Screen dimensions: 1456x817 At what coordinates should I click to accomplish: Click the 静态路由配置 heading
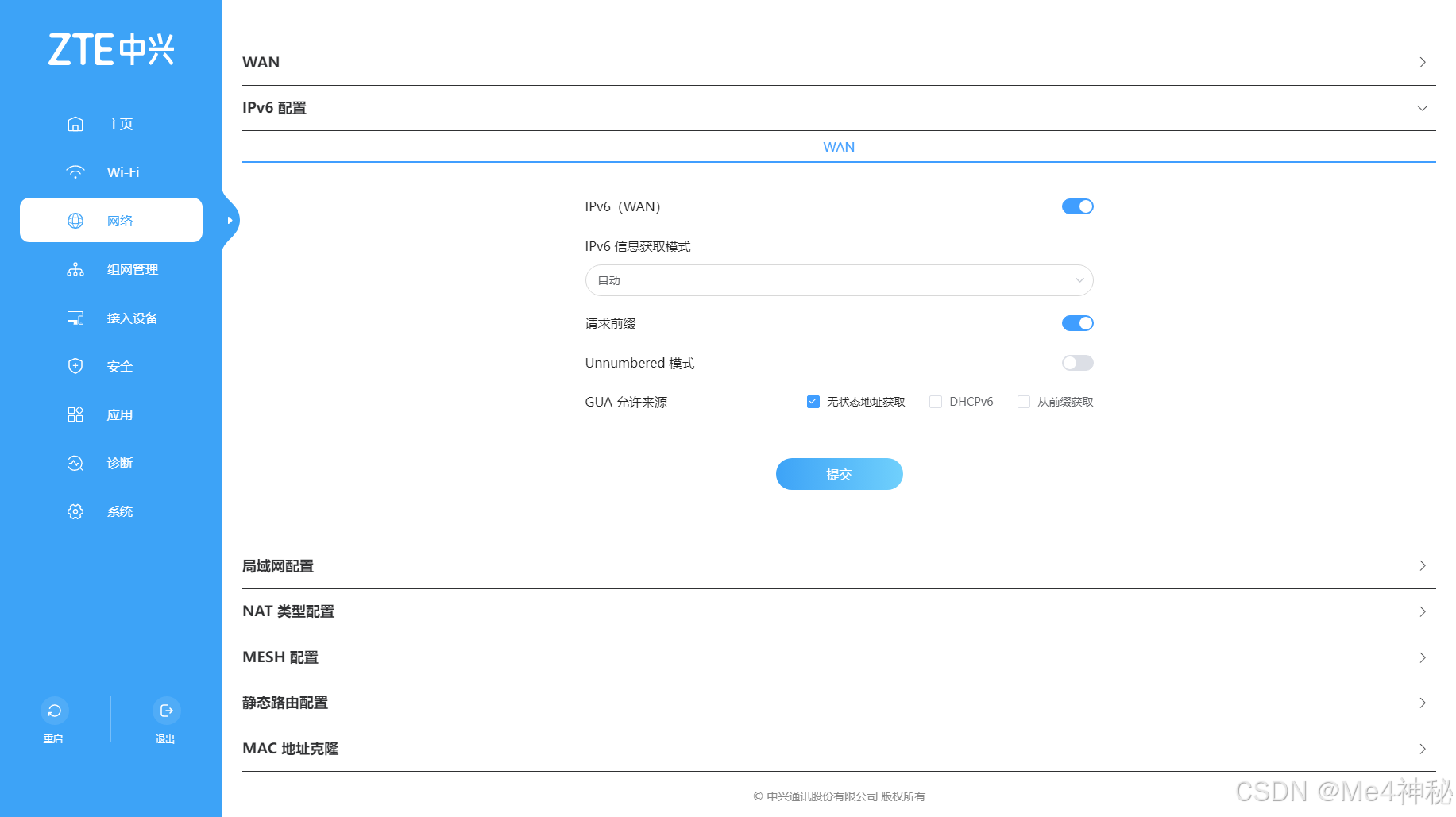(285, 703)
